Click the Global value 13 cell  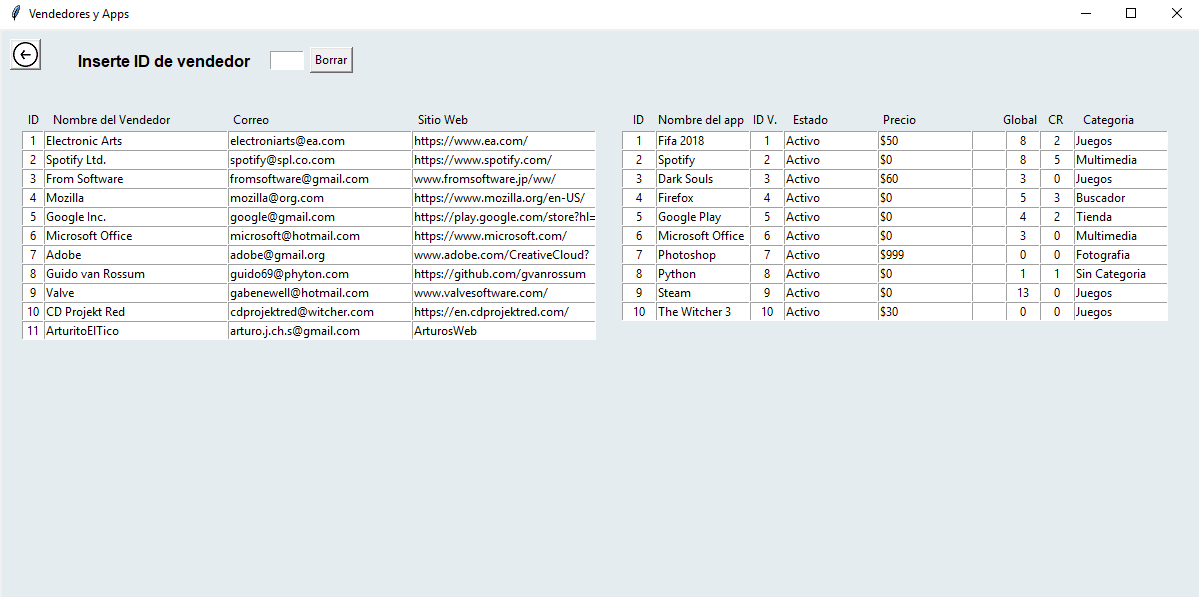[1023, 293]
